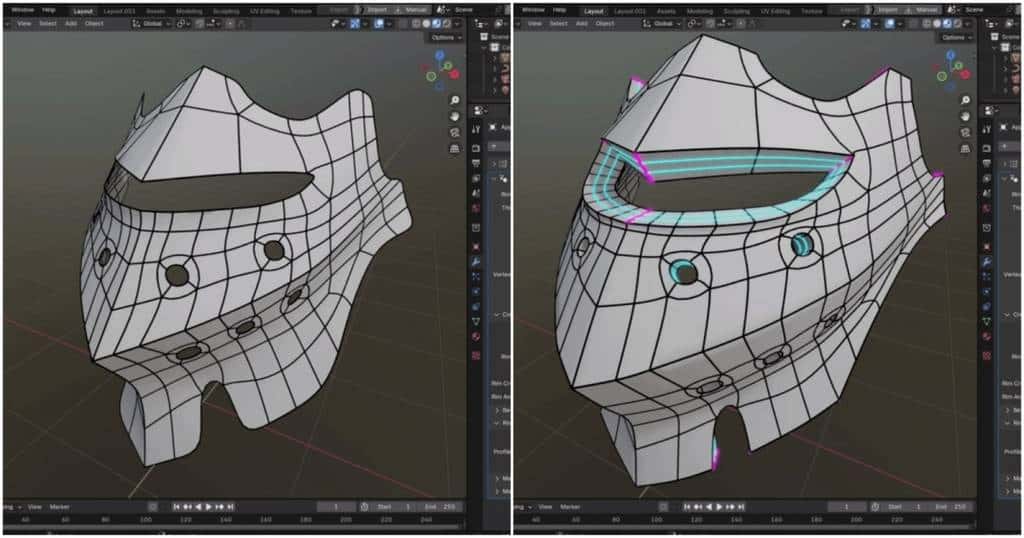Switch perspective/orthographic grid icon in right viewport
This screenshot has height=538, width=1024.
point(965,149)
